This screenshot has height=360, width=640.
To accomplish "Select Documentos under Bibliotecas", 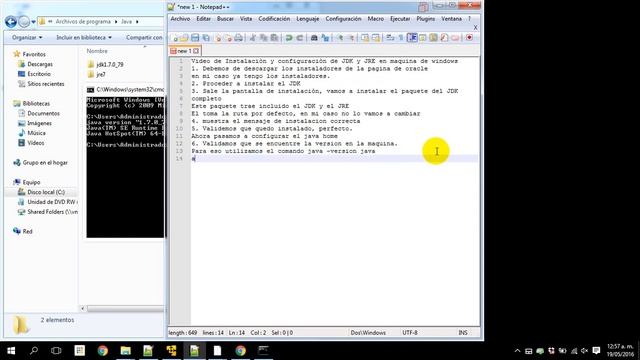I will click(x=39, y=113).
